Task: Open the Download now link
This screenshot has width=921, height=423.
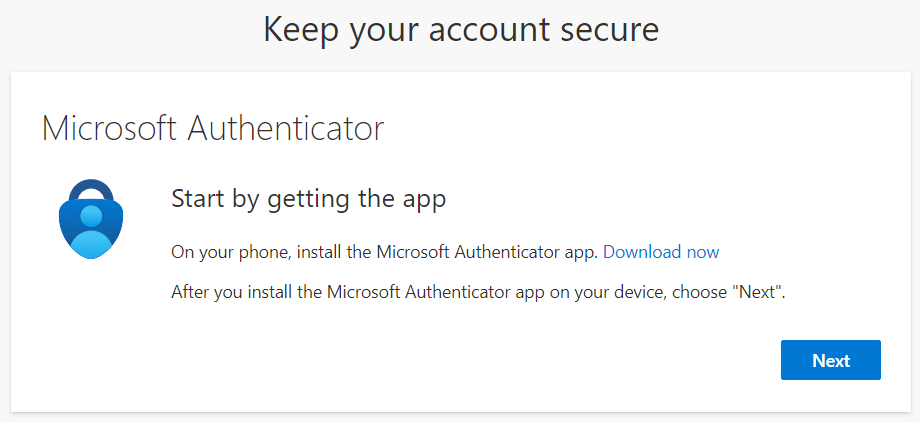Action: (x=661, y=252)
